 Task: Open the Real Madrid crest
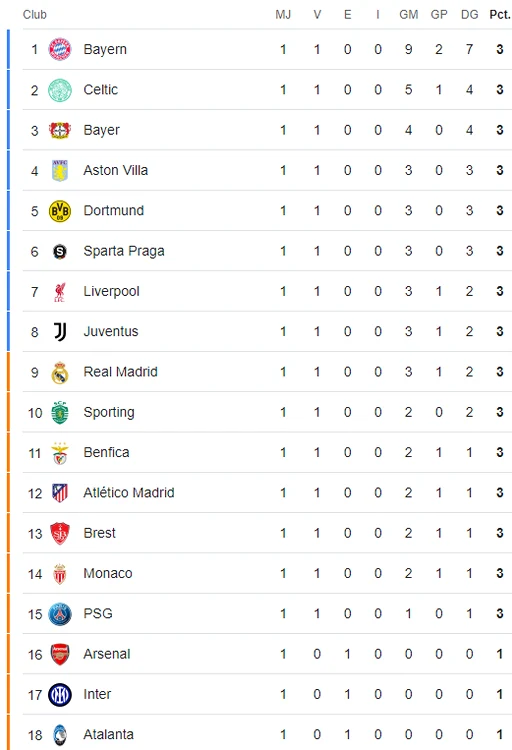click(60, 372)
